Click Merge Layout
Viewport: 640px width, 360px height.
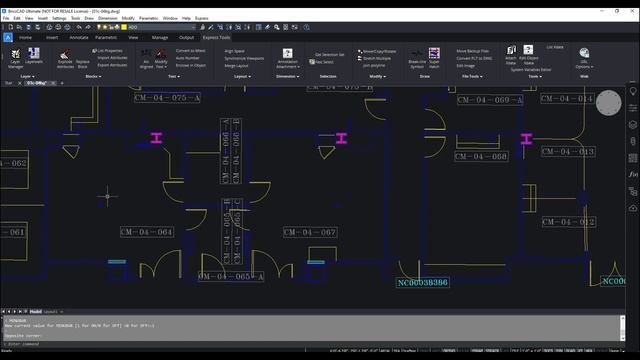[236, 66]
